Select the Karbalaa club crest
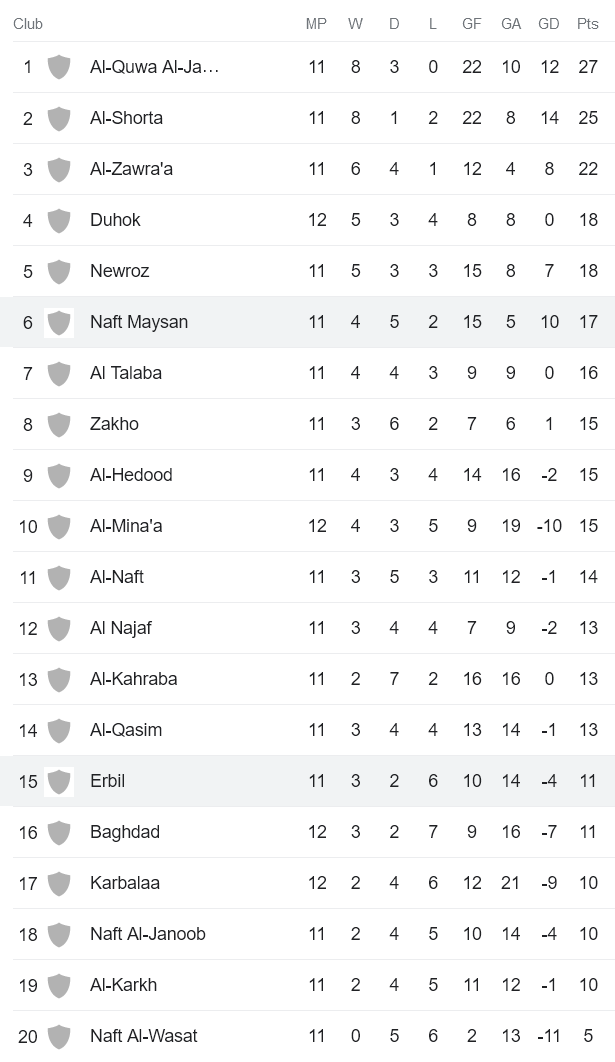Screen dimensions: 615x1062 coord(61,882)
